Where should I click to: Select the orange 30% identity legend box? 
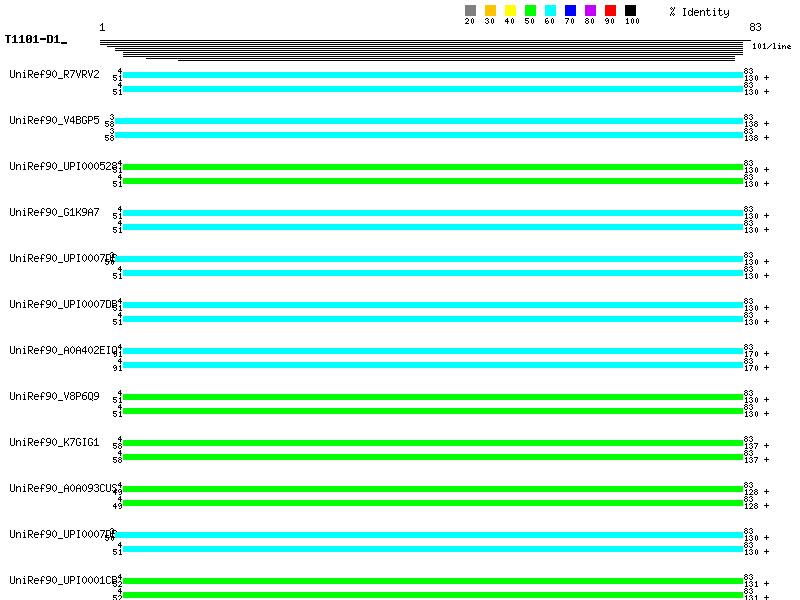point(490,11)
